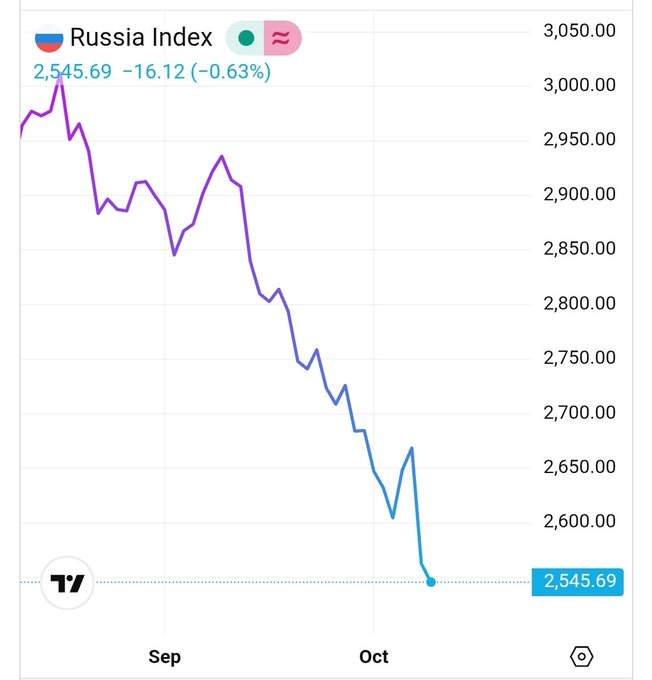Click the blue 2,545.69 current price label
The height and width of the screenshot is (680, 652).
coord(579,581)
